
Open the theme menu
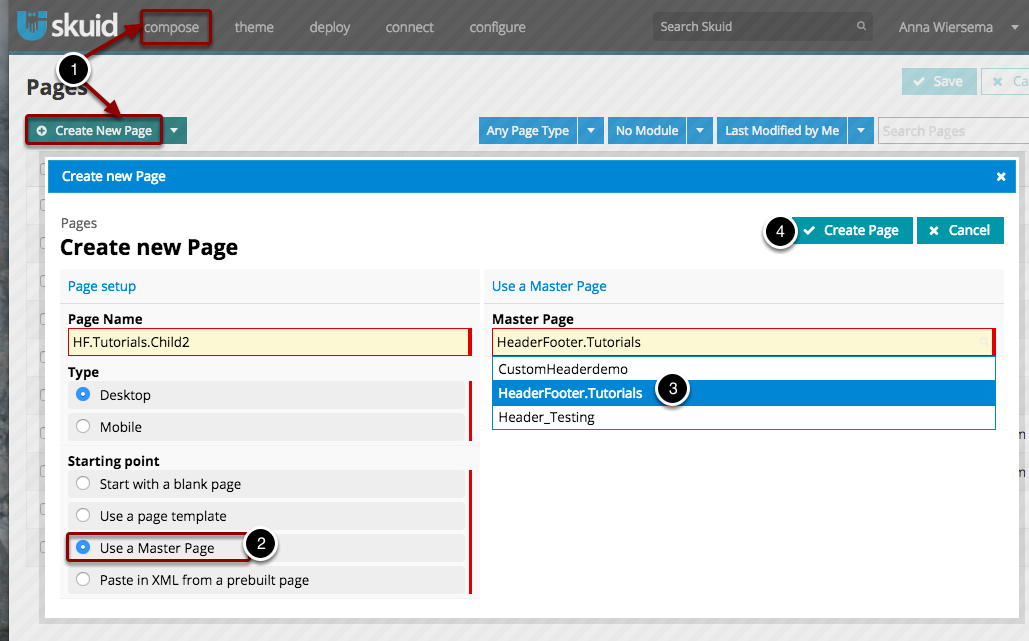pos(254,28)
